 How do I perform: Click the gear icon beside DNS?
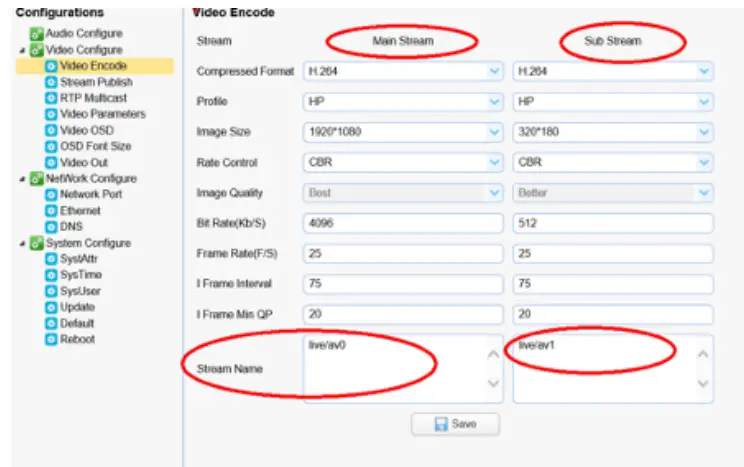point(51,227)
